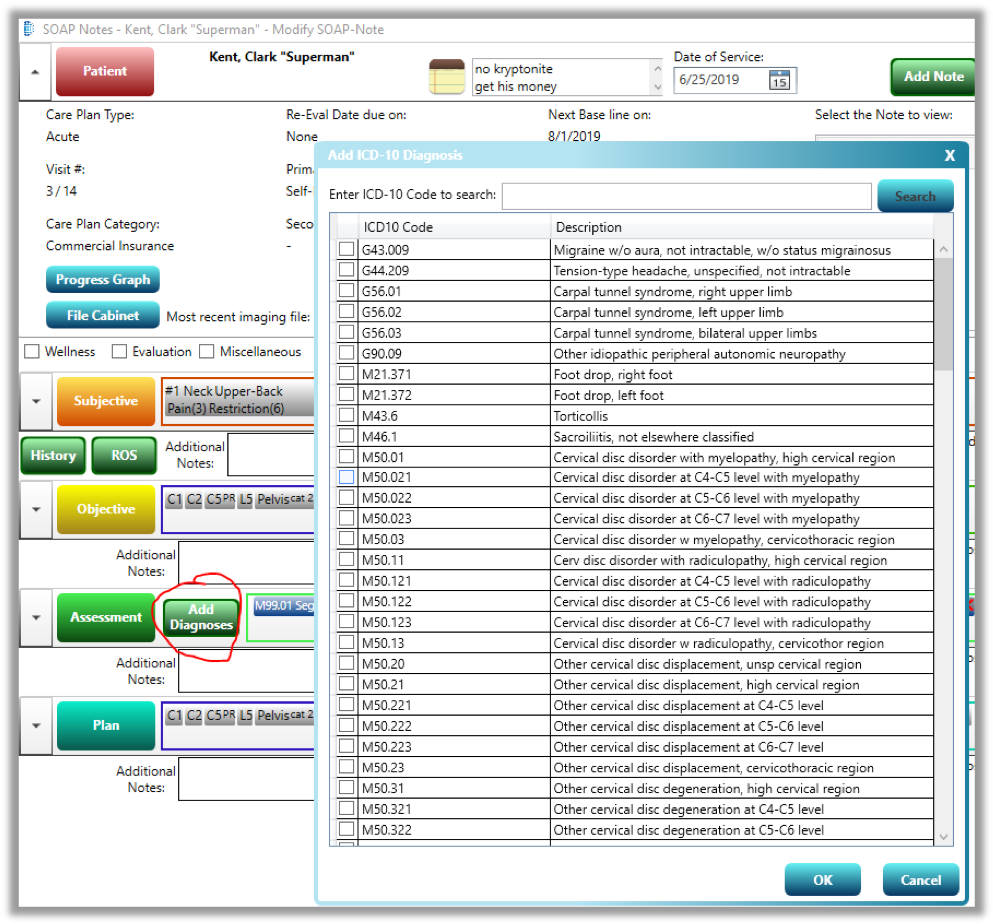This screenshot has width=993, height=924.
Task: Check the M50.021 diagnosis checkbox
Action: click(x=346, y=477)
